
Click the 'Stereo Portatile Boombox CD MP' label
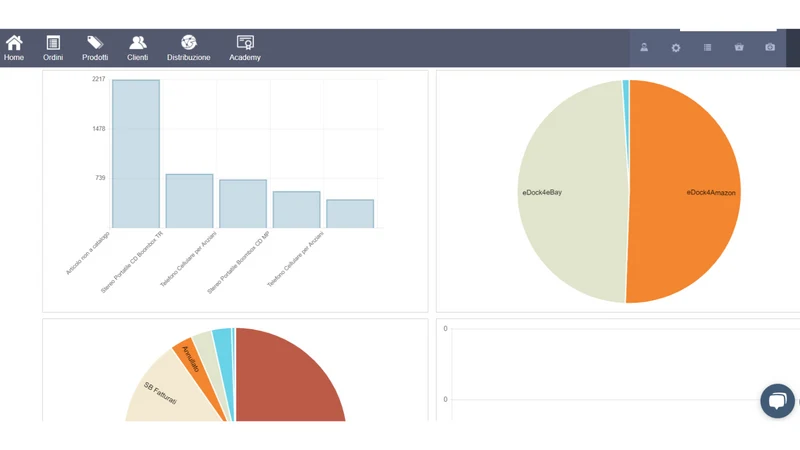point(238,262)
